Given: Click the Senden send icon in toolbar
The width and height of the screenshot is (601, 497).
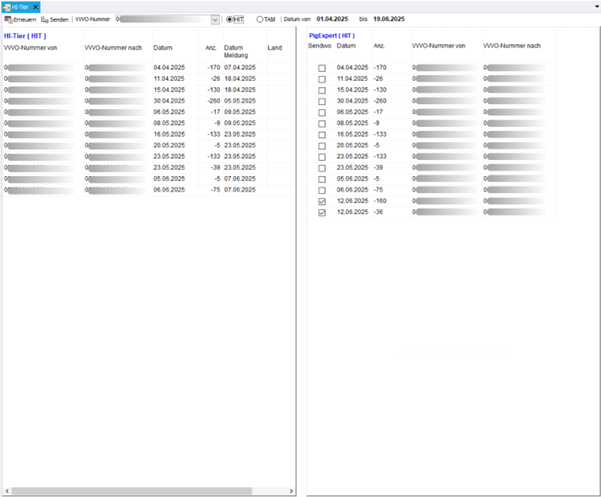Looking at the screenshot, I should click(x=45, y=19).
